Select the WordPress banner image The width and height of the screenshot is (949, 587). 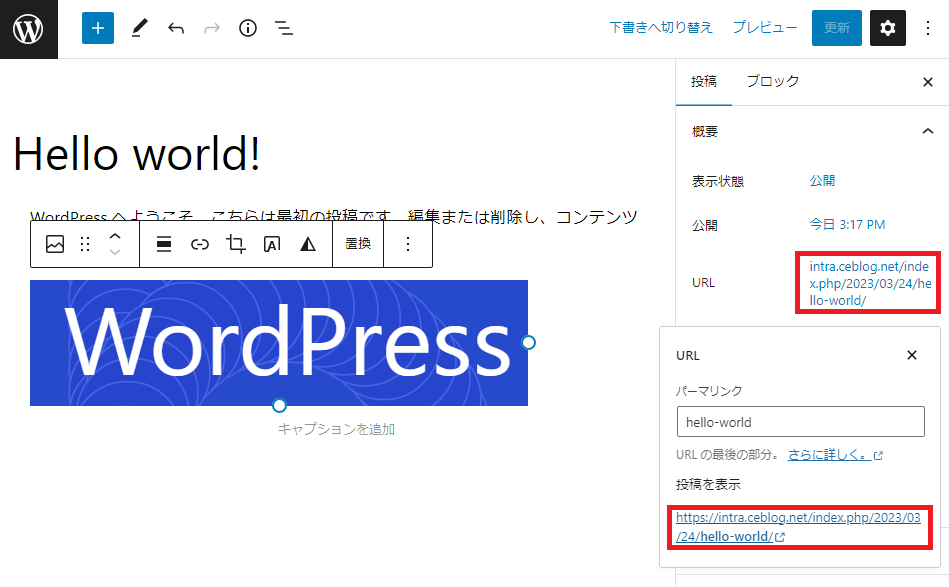point(279,343)
